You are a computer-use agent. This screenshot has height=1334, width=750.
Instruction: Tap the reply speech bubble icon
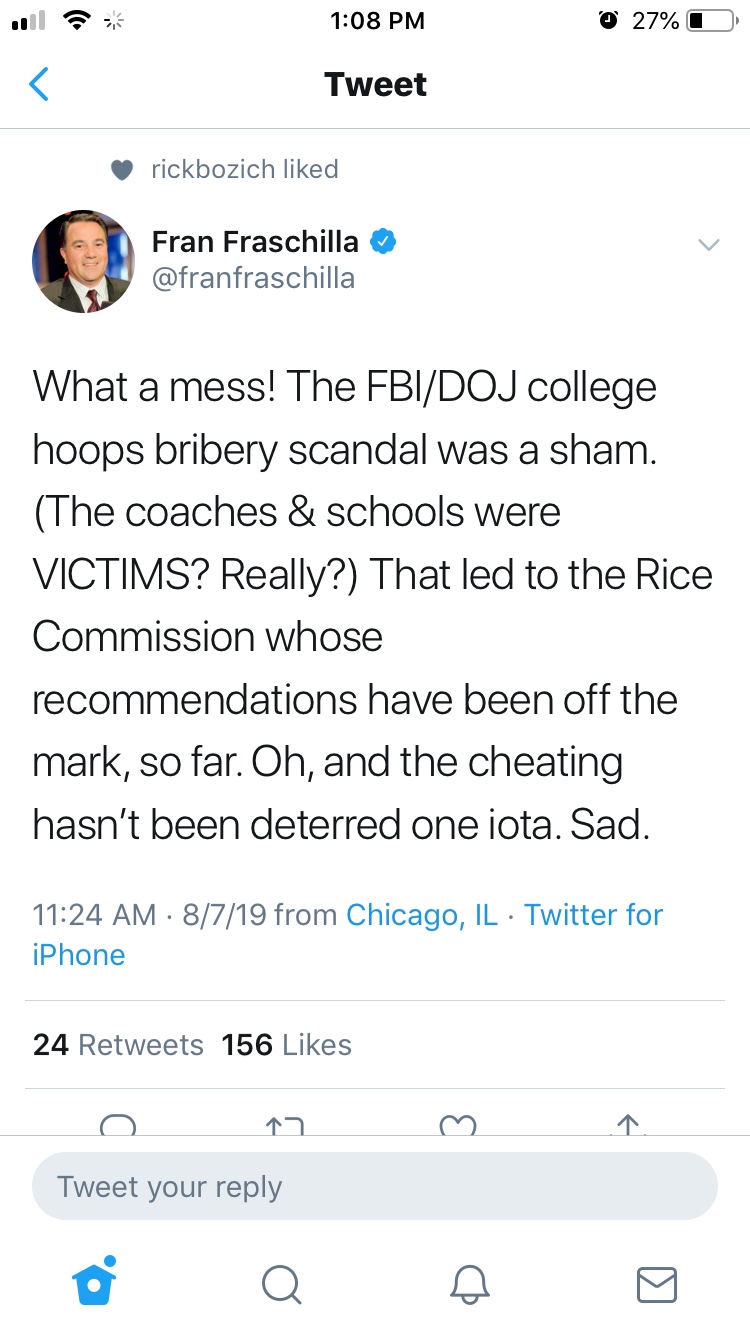pos(119,1125)
